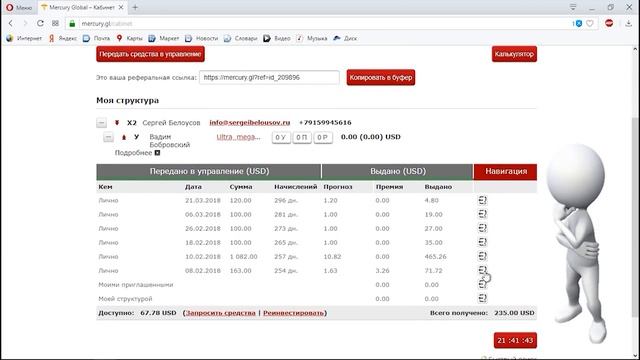
Task: Open navigation icon for Моей структурой row
Action: pos(482,298)
